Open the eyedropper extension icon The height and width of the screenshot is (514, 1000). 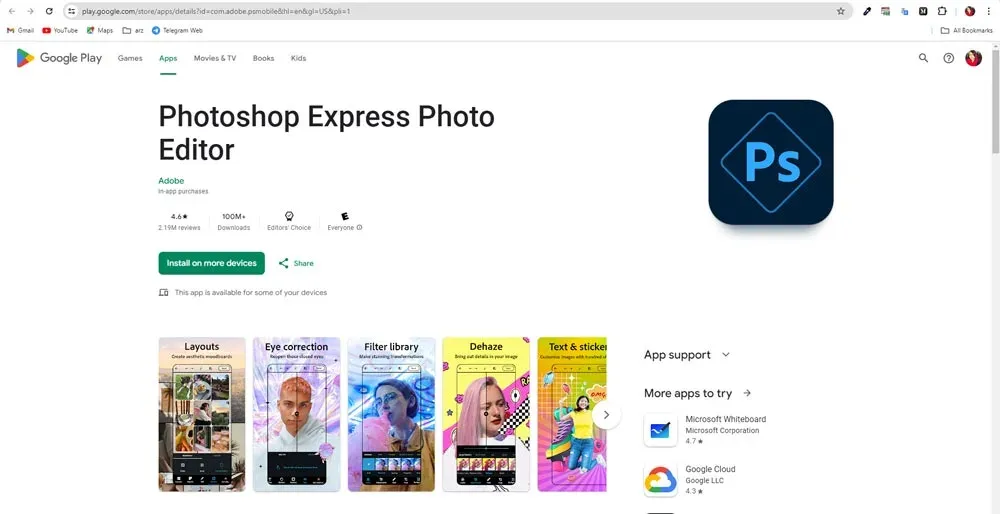[x=867, y=11]
